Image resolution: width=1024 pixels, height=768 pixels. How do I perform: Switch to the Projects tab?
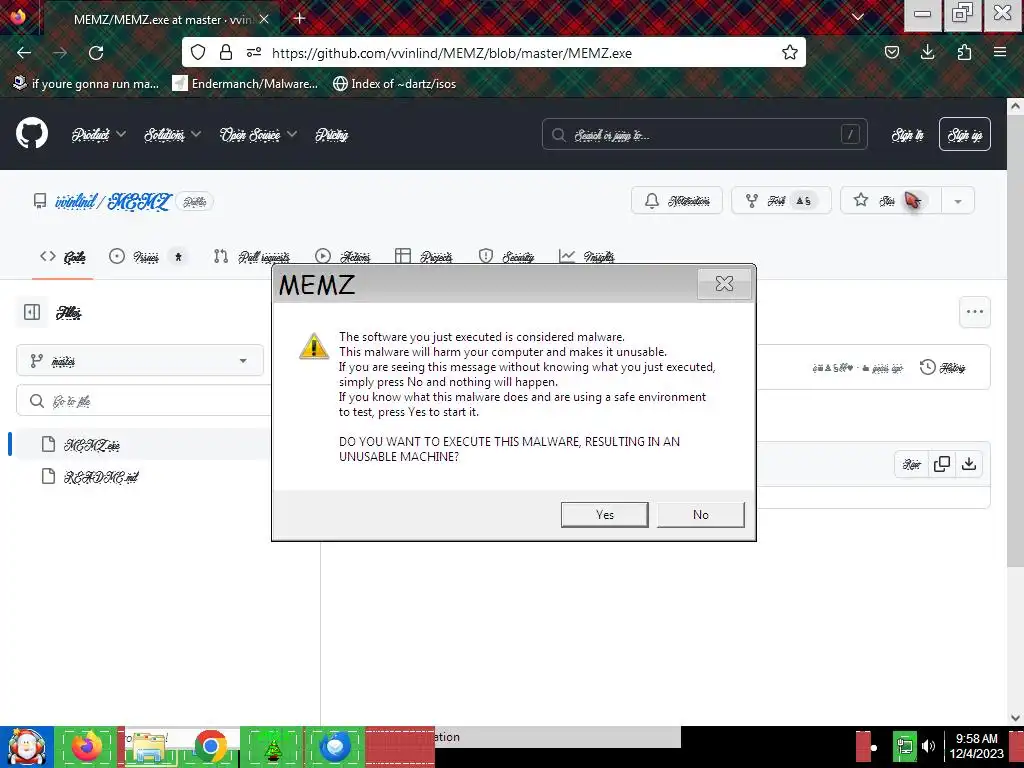pos(423,257)
